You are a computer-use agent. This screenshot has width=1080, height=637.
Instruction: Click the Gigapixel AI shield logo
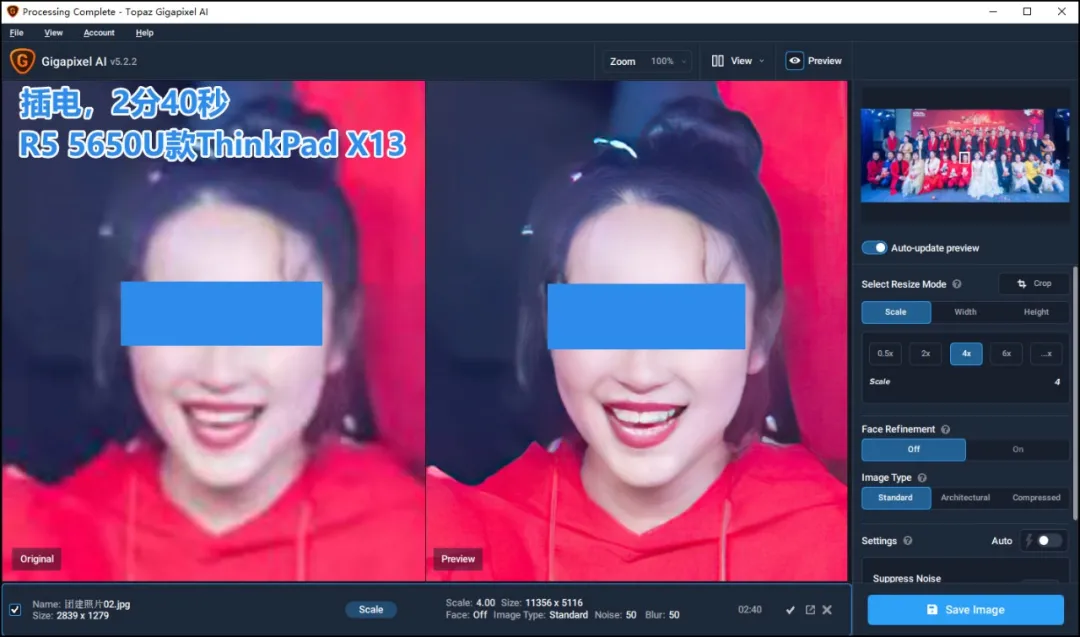tap(22, 61)
